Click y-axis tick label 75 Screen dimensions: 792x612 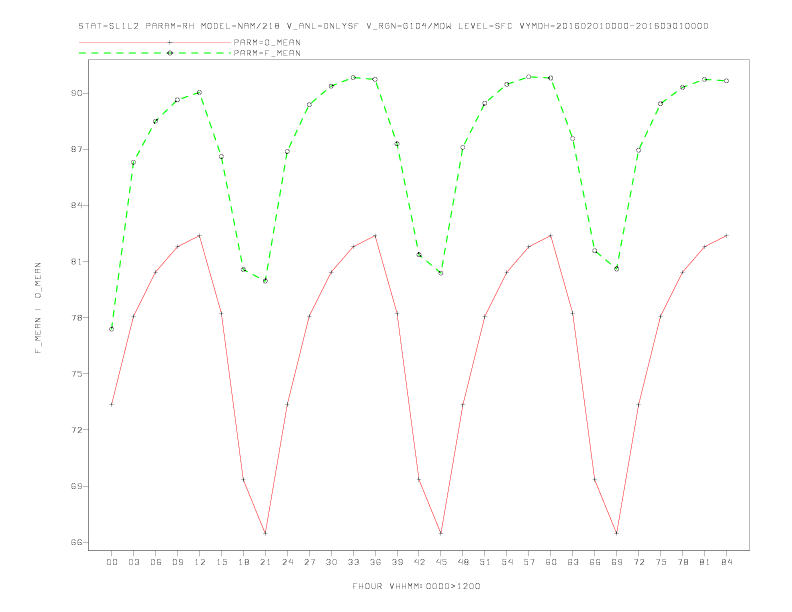pyautogui.click(x=76, y=374)
